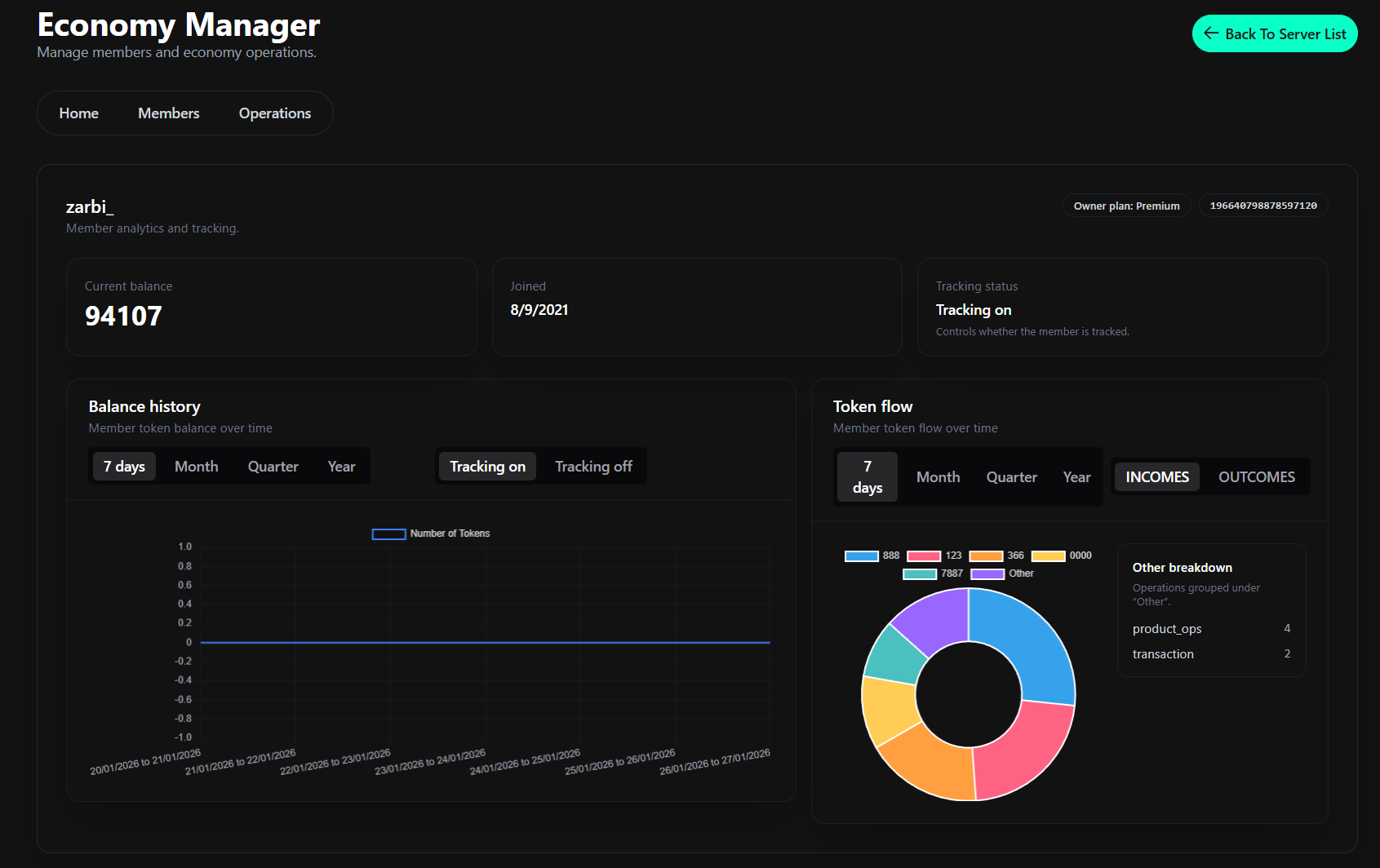1380x868 pixels.
Task: Switch balance history to Tracking off
Action: [593, 466]
